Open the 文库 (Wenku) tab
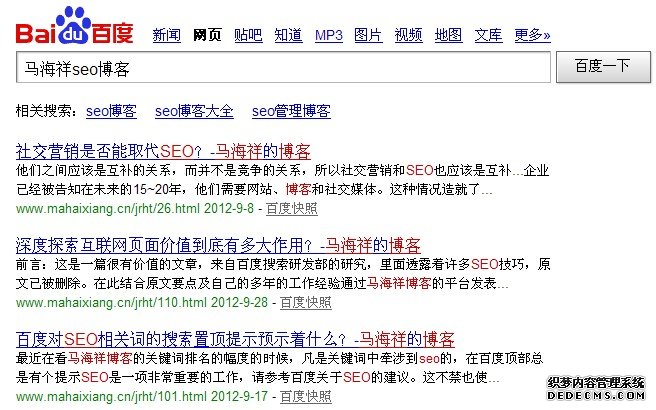The width and height of the screenshot is (656, 410). [x=488, y=36]
